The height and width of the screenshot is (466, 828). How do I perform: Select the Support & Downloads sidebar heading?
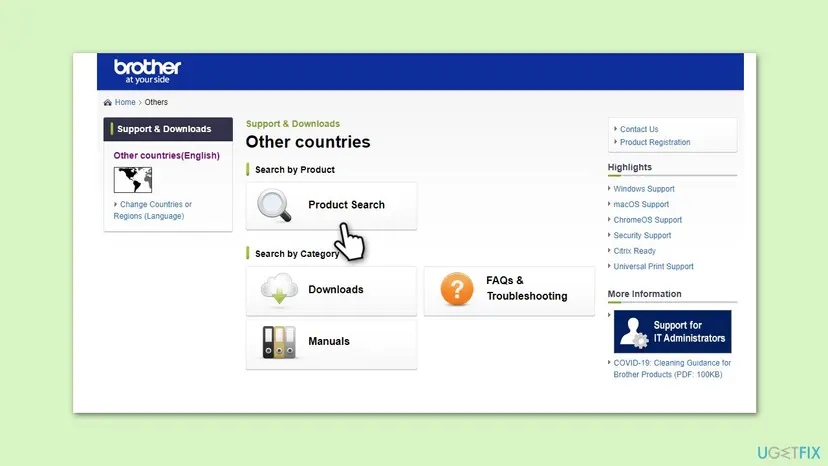point(168,129)
